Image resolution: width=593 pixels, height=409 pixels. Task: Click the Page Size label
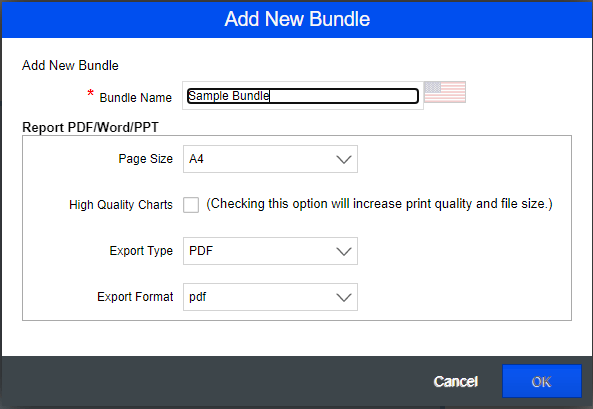pos(146,159)
